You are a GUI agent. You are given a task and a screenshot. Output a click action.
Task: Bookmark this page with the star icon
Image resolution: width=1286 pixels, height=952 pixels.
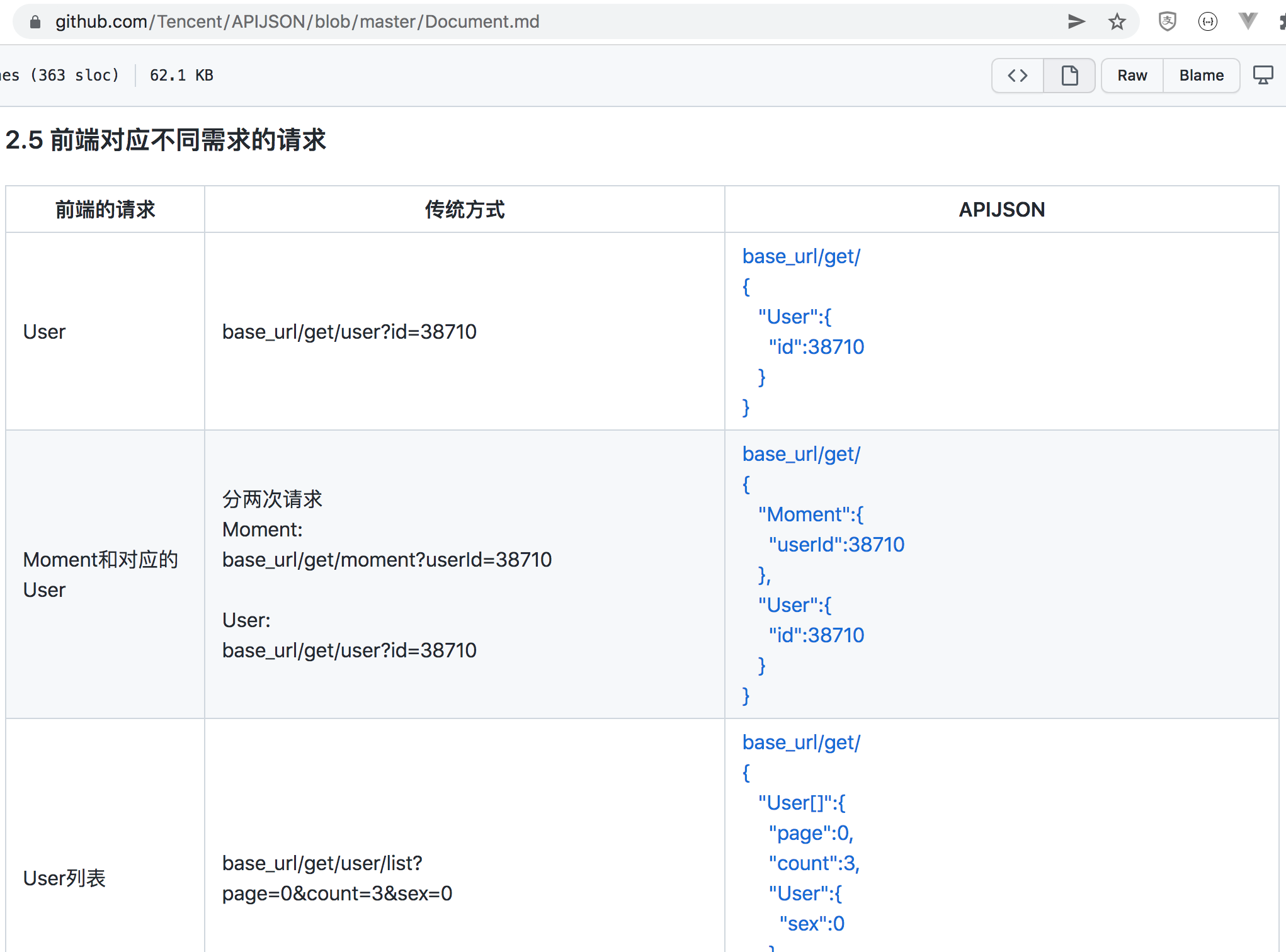click(x=1117, y=21)
